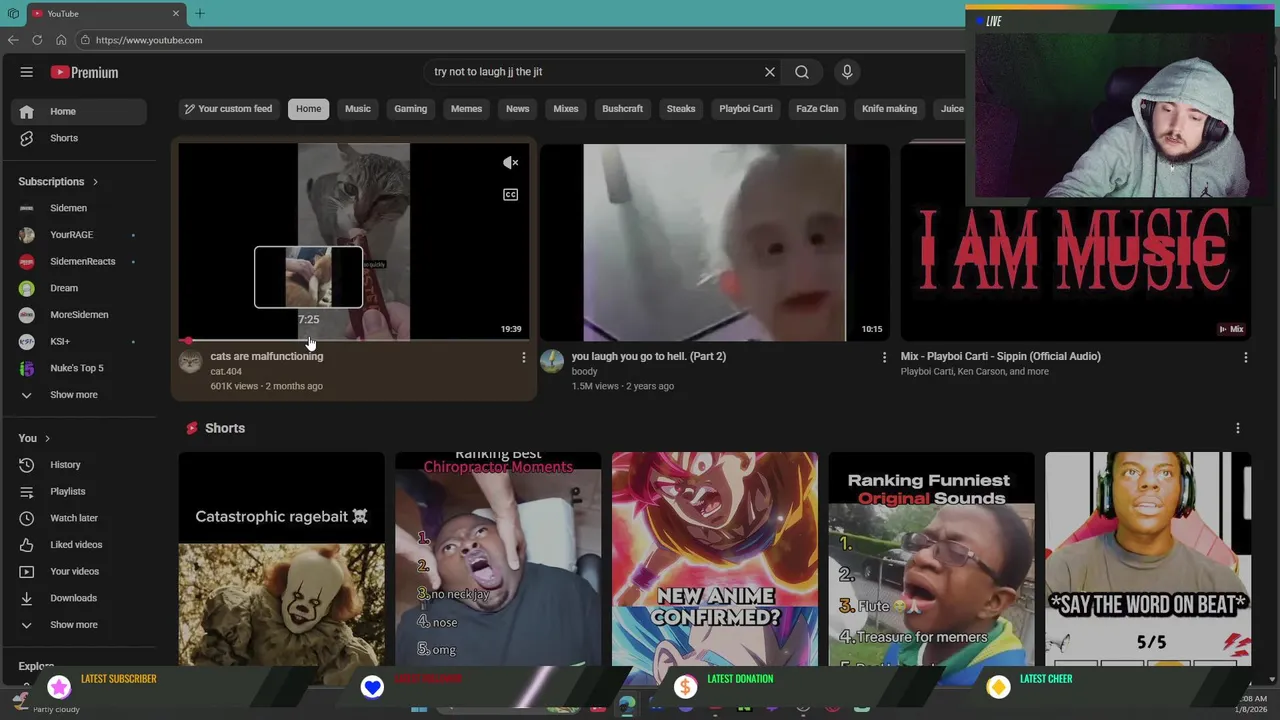Screen dimensions: 1280x720
Task: Open Shorts shelf options menu
Action: point(1238,428)
